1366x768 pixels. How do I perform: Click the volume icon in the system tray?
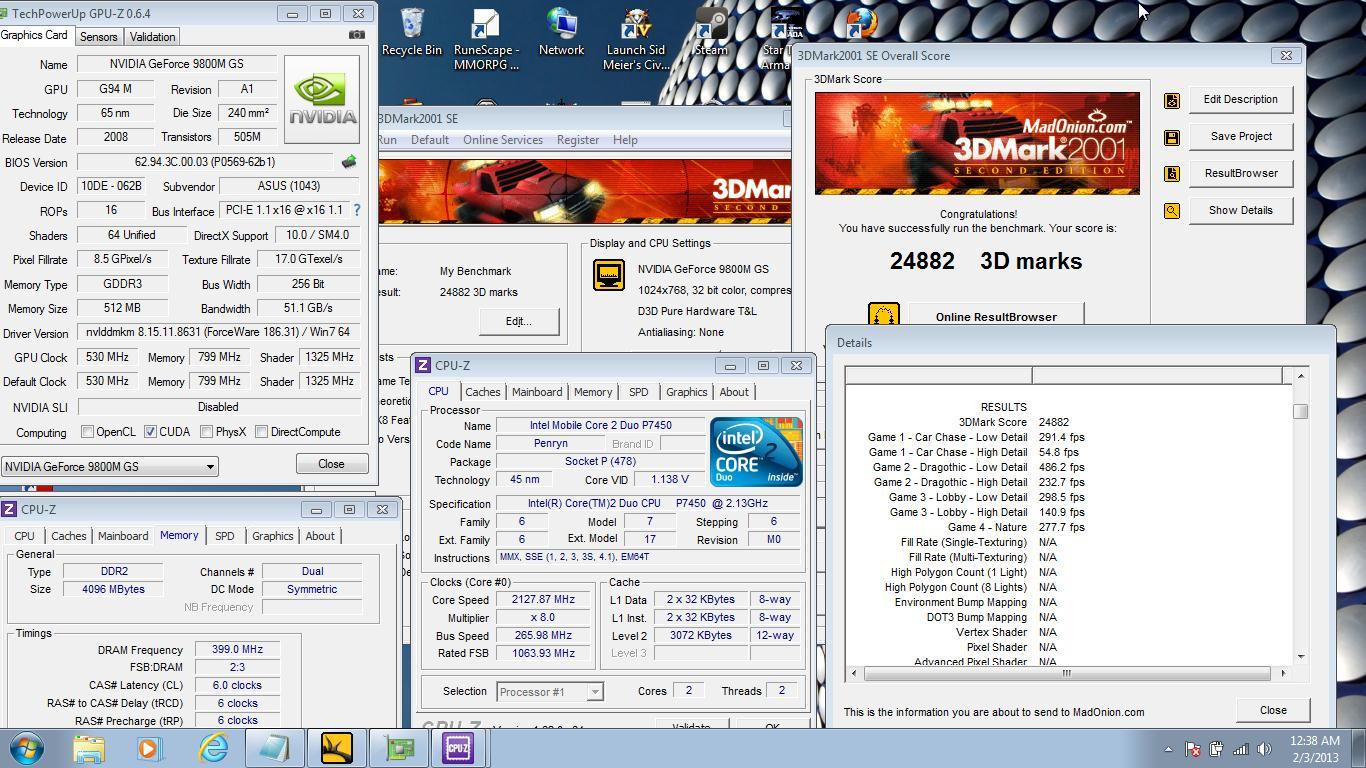[1264, 749]
